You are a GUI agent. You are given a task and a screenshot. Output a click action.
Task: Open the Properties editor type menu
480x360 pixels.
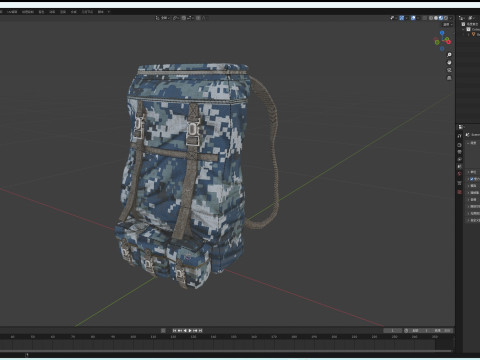[x=461, y=127]
